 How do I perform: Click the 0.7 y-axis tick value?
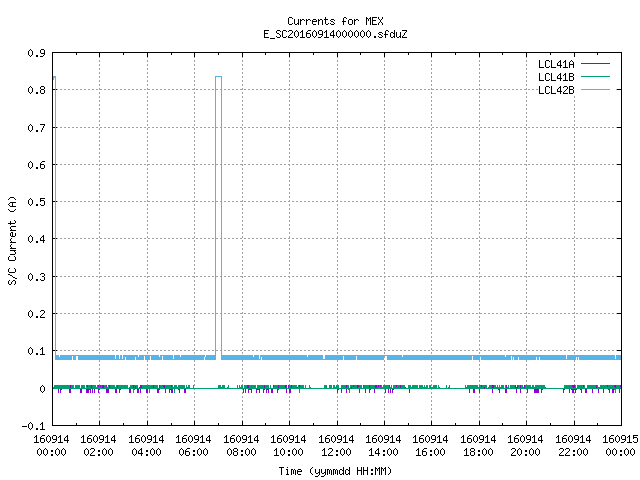pyautogui.click(x=36, y=128)
